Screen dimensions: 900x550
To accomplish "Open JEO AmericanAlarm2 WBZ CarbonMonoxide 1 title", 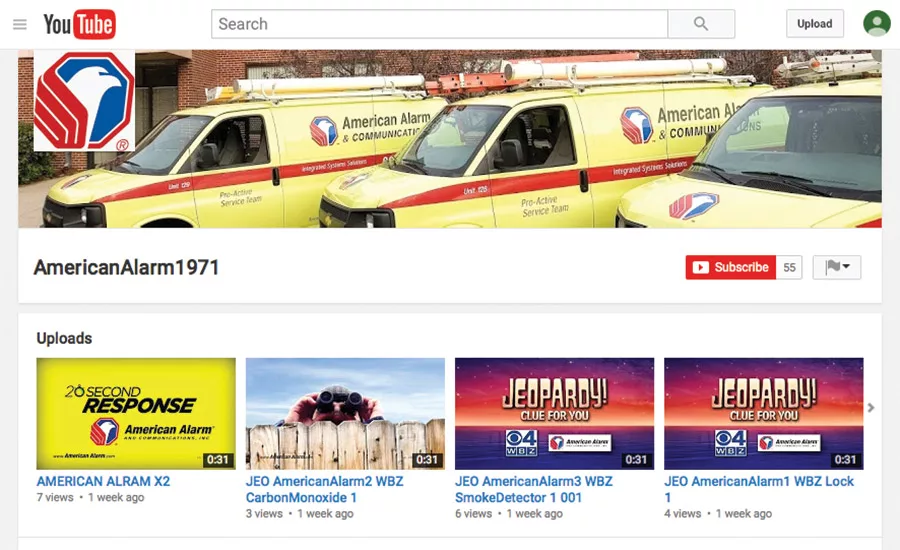I will coord(324,489).
